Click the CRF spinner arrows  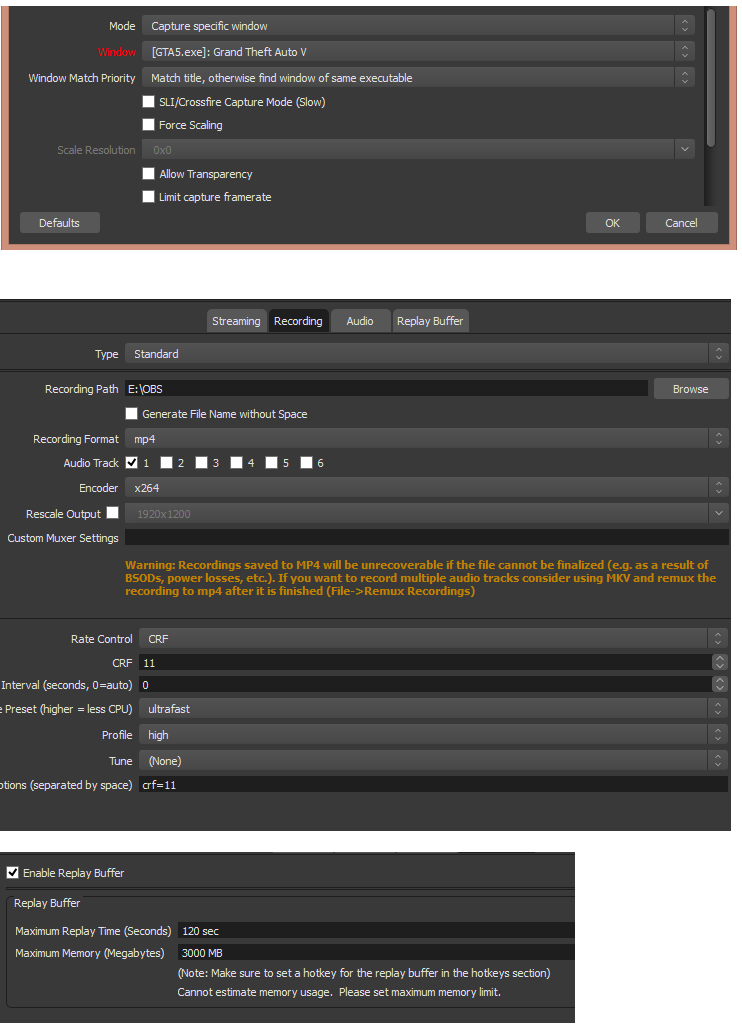tap(720, 663)
